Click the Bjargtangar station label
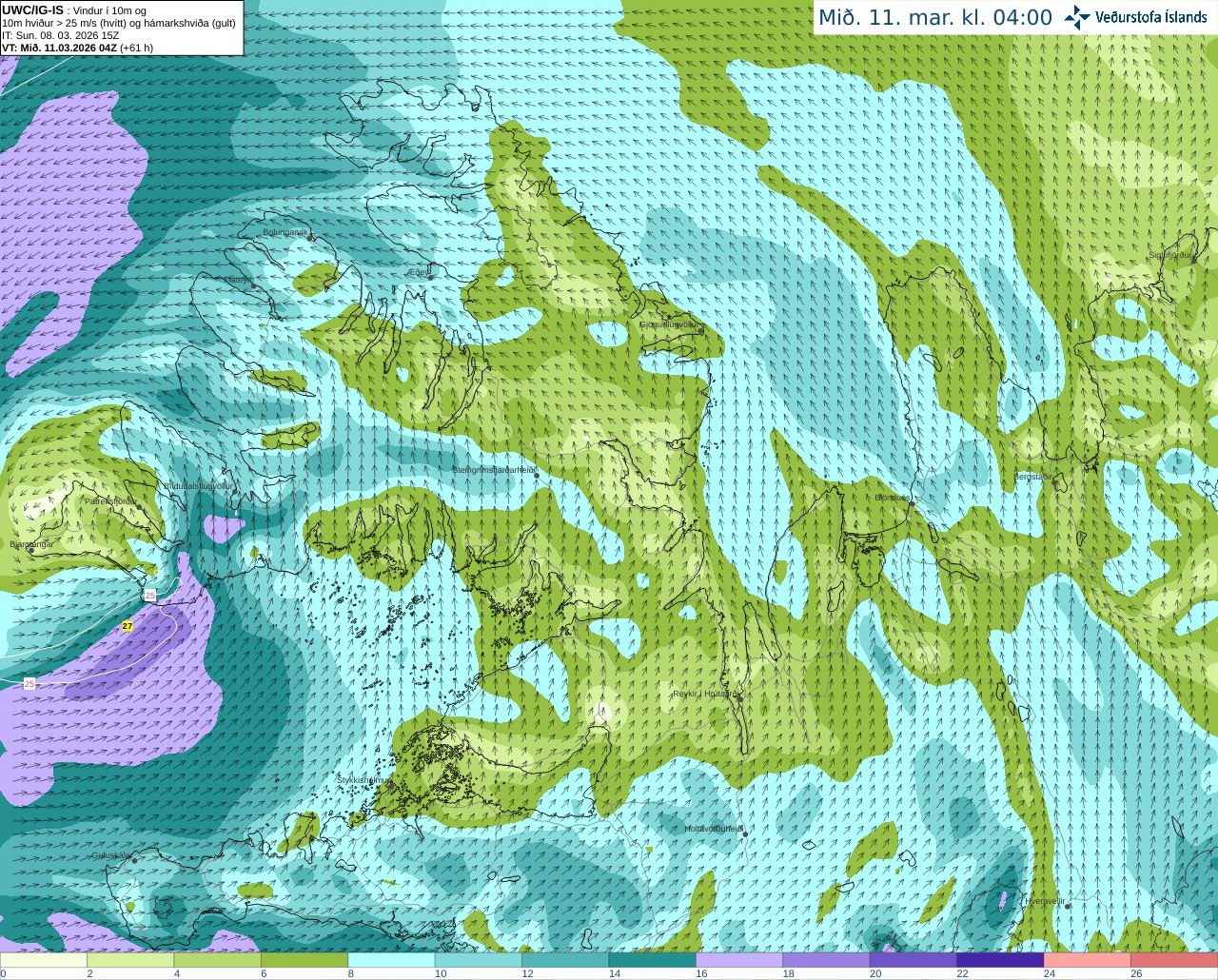This screenshot has width=1218, height=980. click(x=31, y=544)
